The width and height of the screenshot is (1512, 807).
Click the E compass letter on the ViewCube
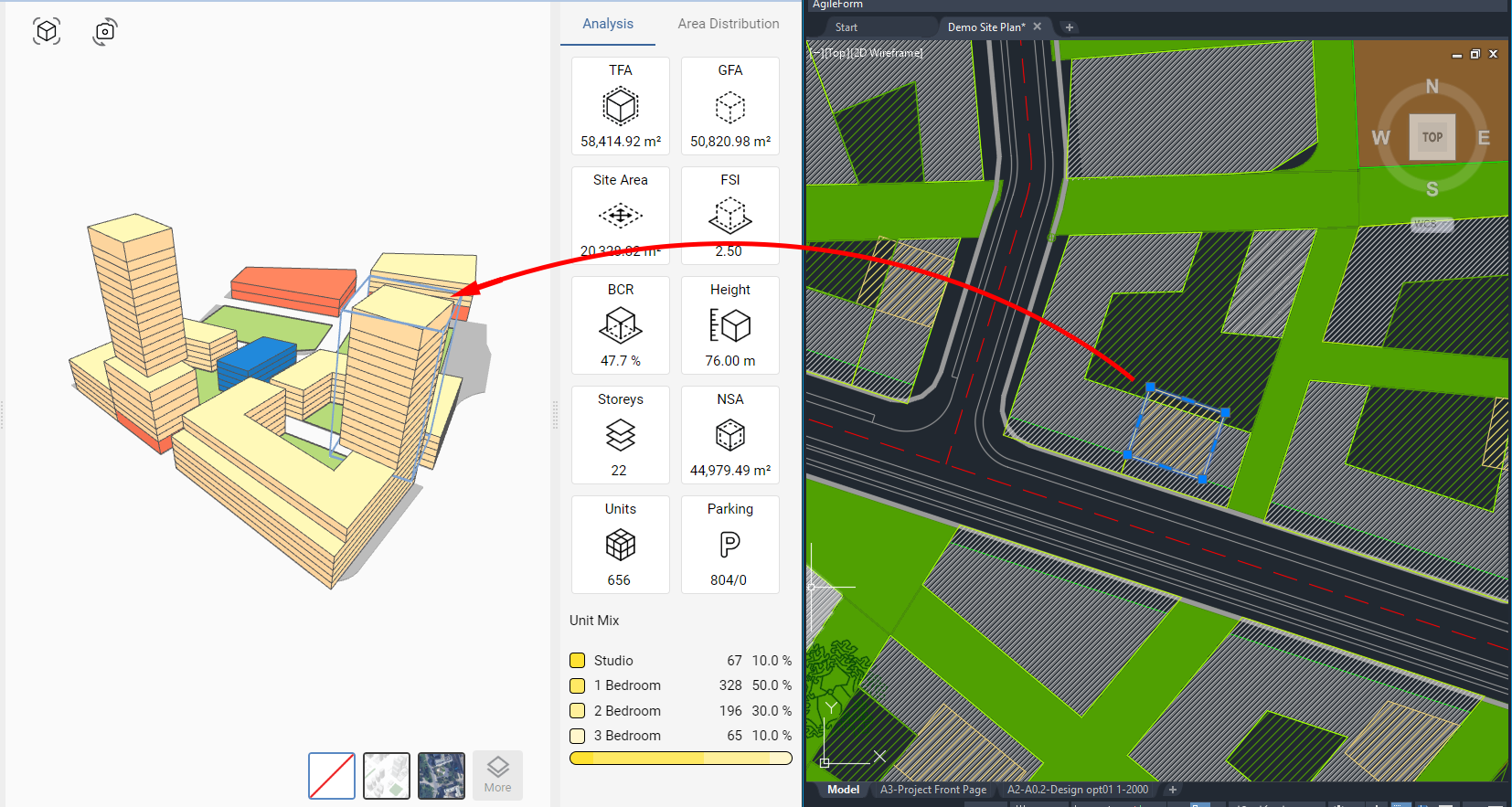tap(1484, 138)
